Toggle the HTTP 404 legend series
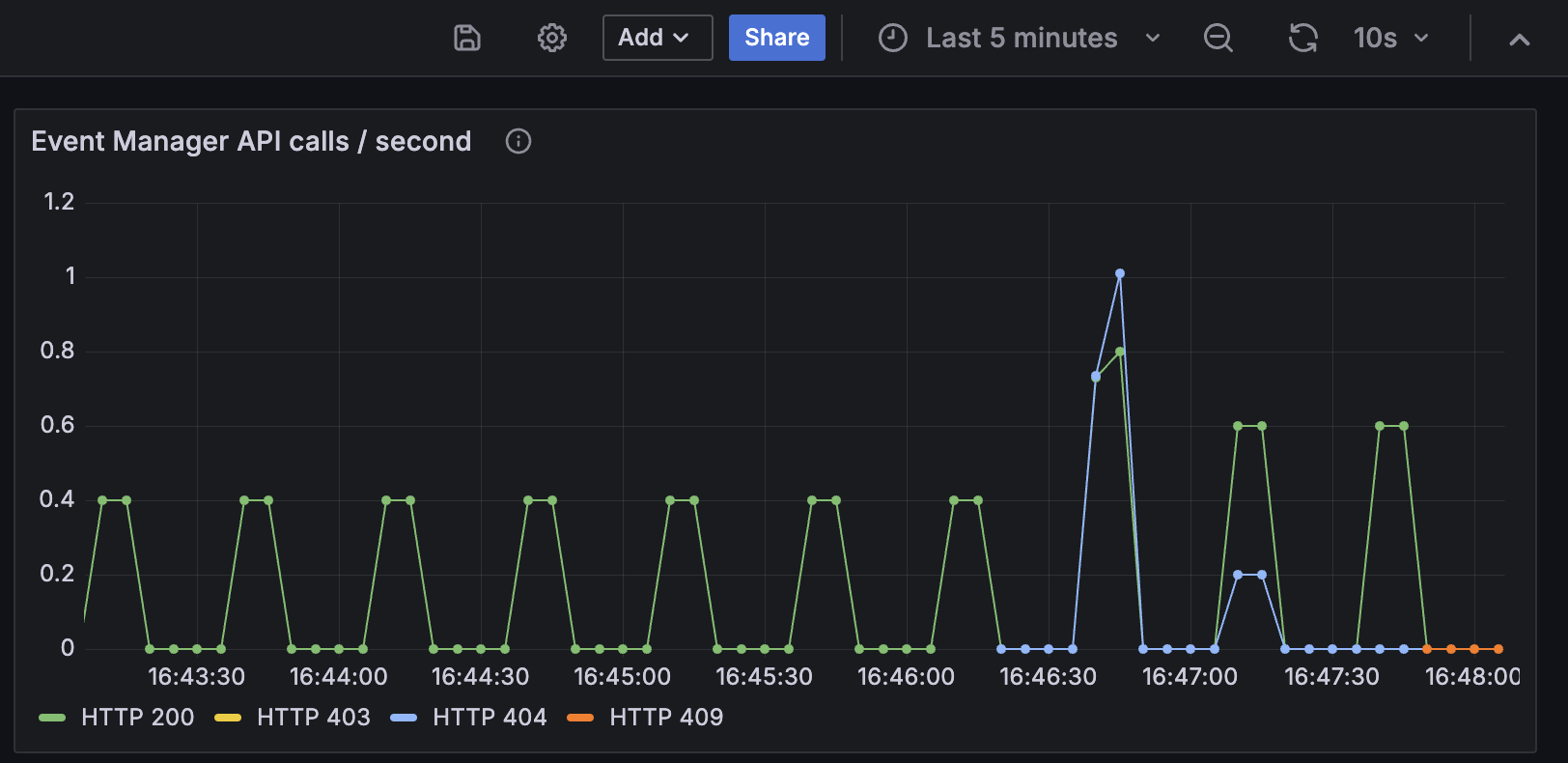Screen dimensions: 1568x763 [x=490, y=717]
